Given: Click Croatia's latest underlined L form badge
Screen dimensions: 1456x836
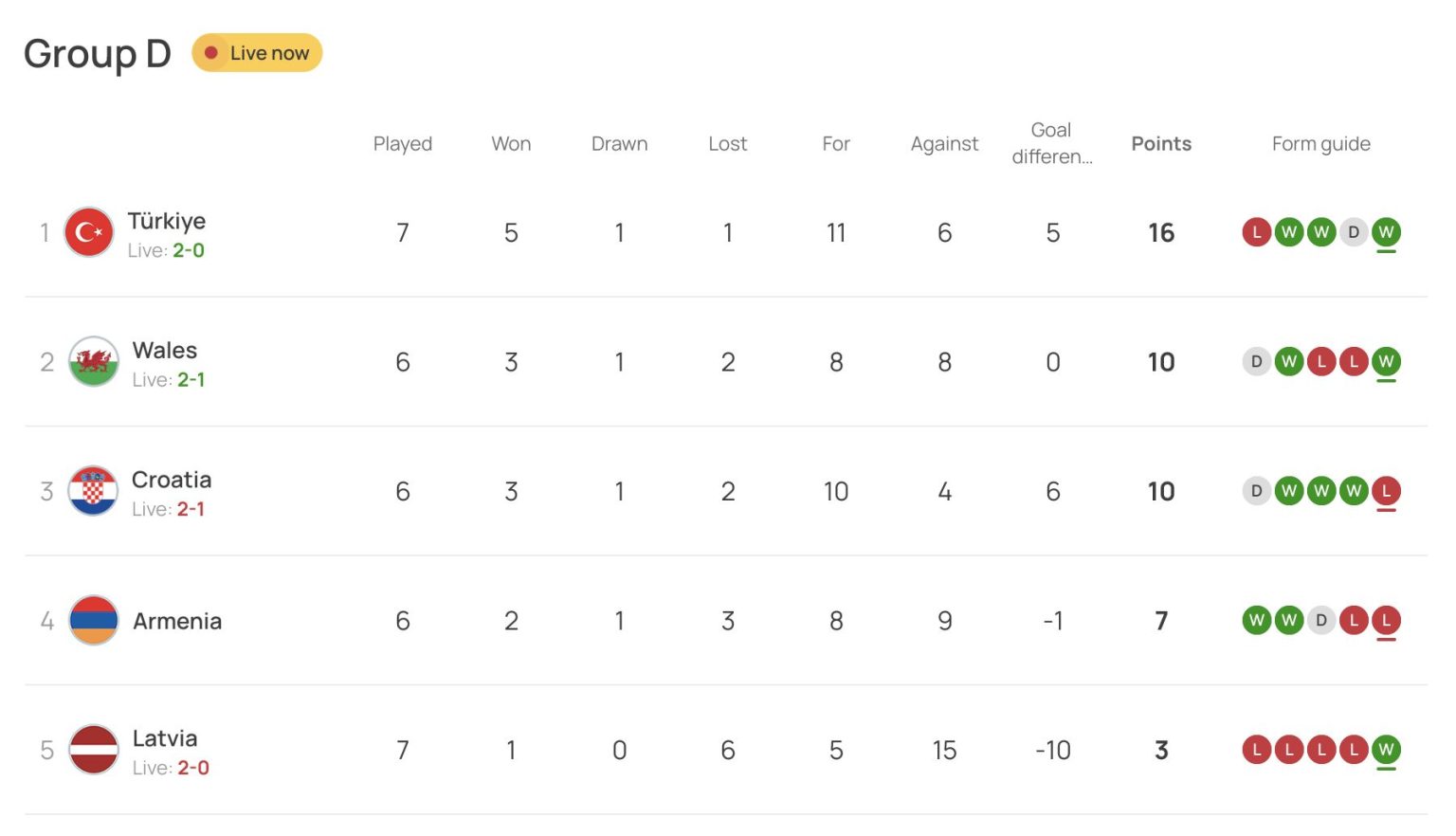Looking at the screenshot, I should coord(1386,491).
